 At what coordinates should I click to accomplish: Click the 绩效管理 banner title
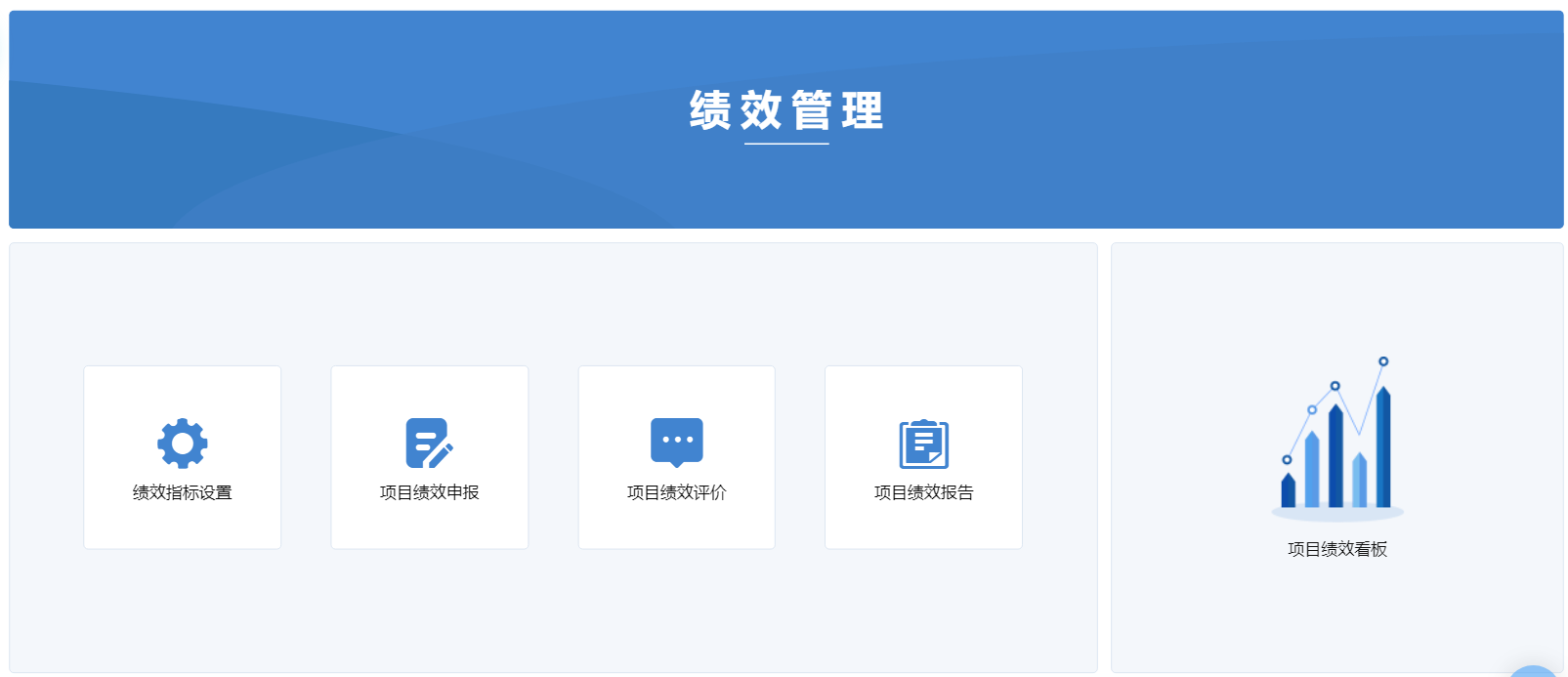click(x=786, y=110)
